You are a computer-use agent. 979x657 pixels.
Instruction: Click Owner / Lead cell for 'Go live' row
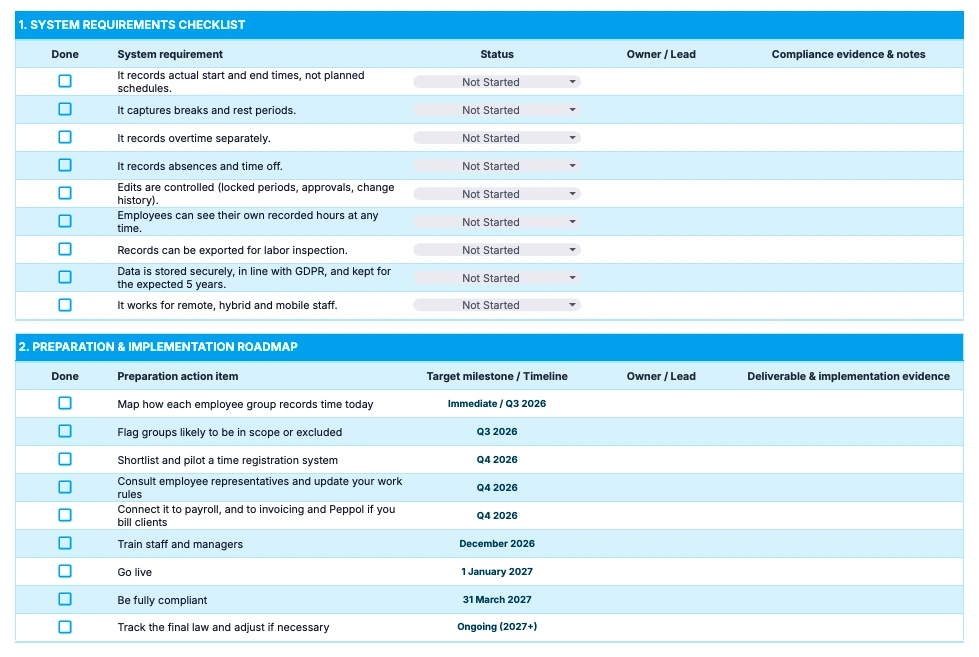coord(661,571)
